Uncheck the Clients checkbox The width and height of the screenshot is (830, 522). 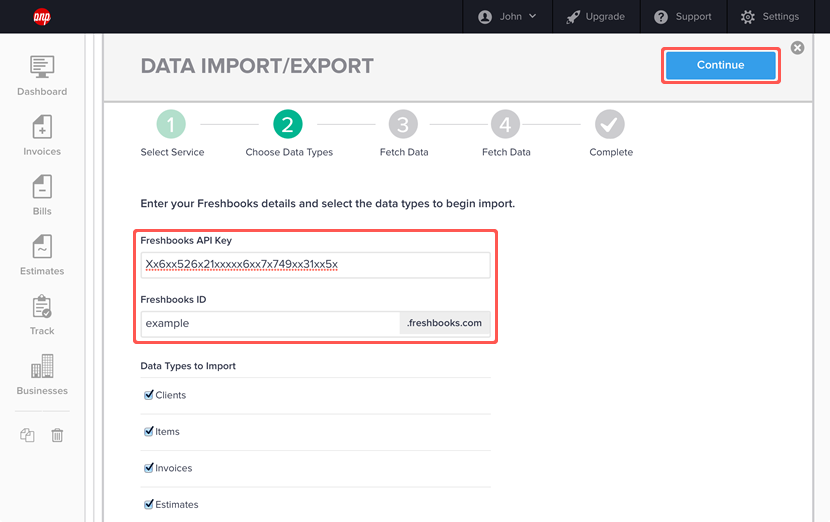[x=149, y=395]
